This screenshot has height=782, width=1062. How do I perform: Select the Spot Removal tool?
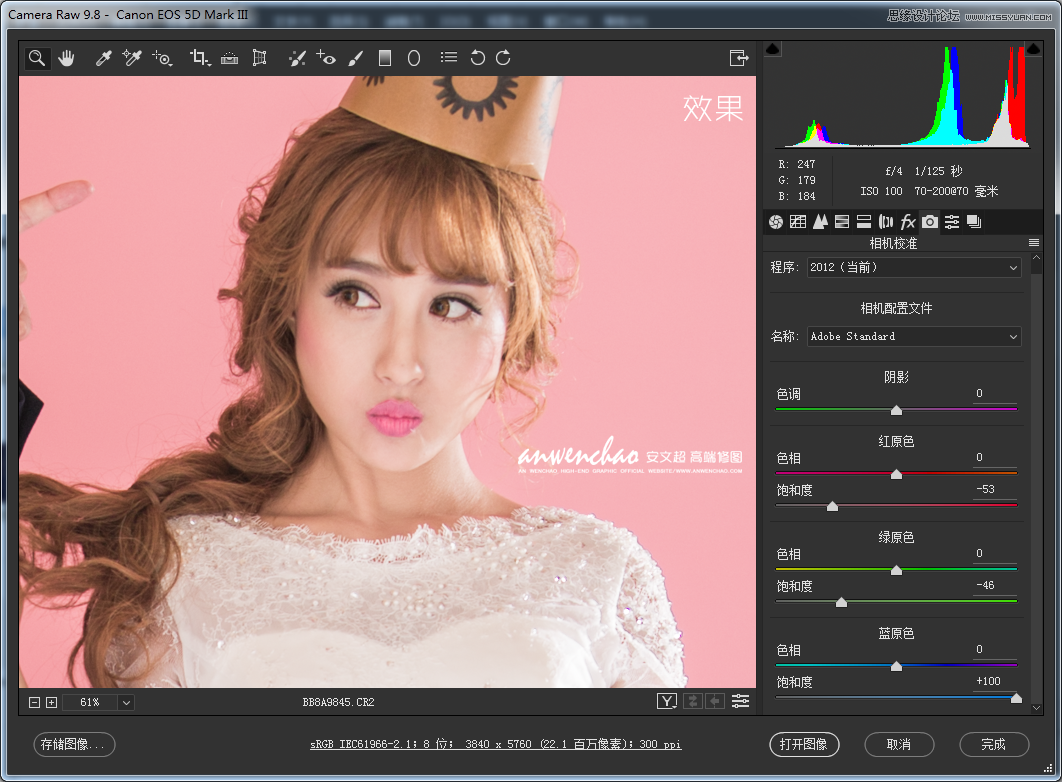pyautogui.click(x=297, y=57)
